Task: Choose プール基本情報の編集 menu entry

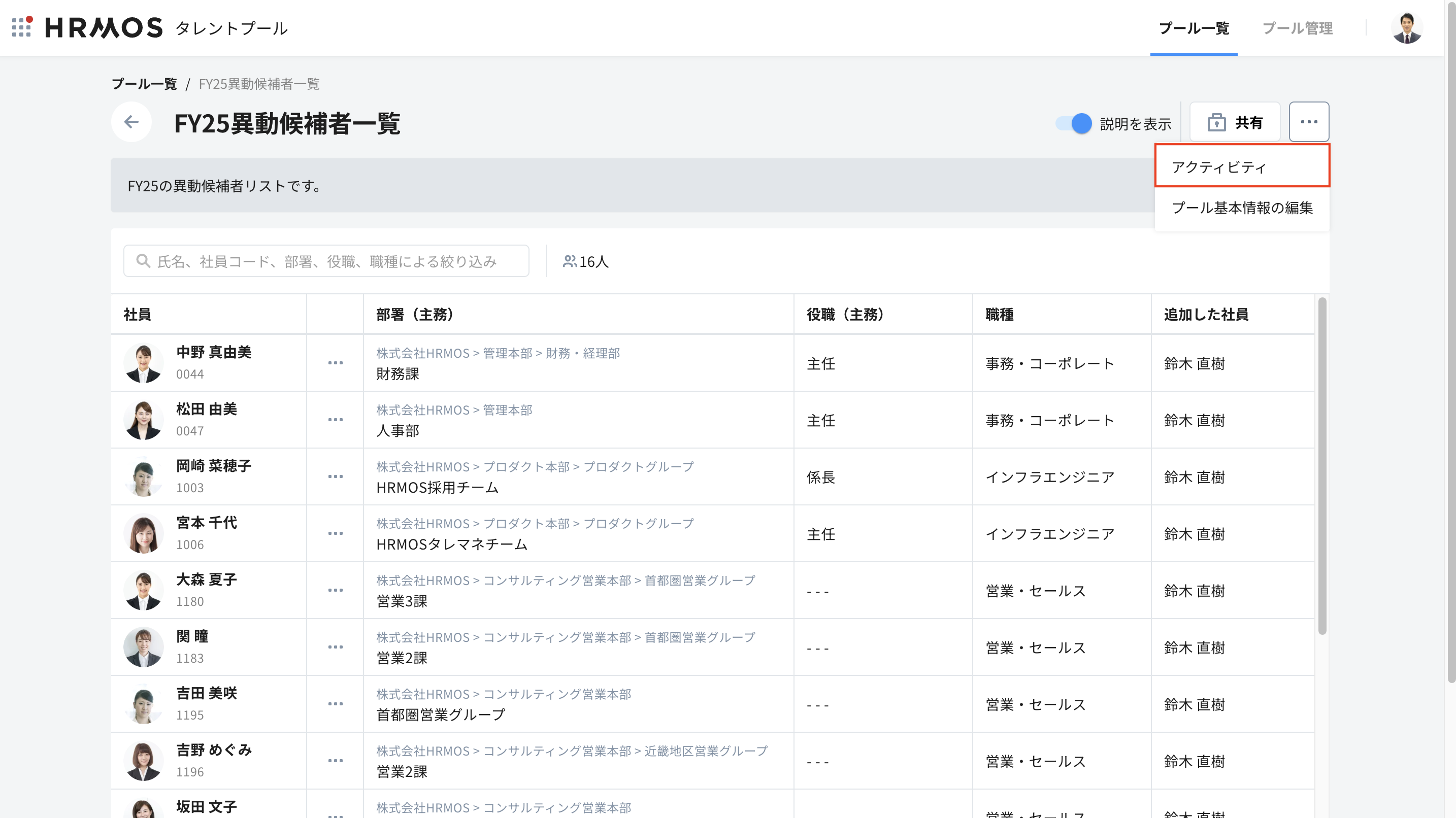Action: (x=1242, y=208)
